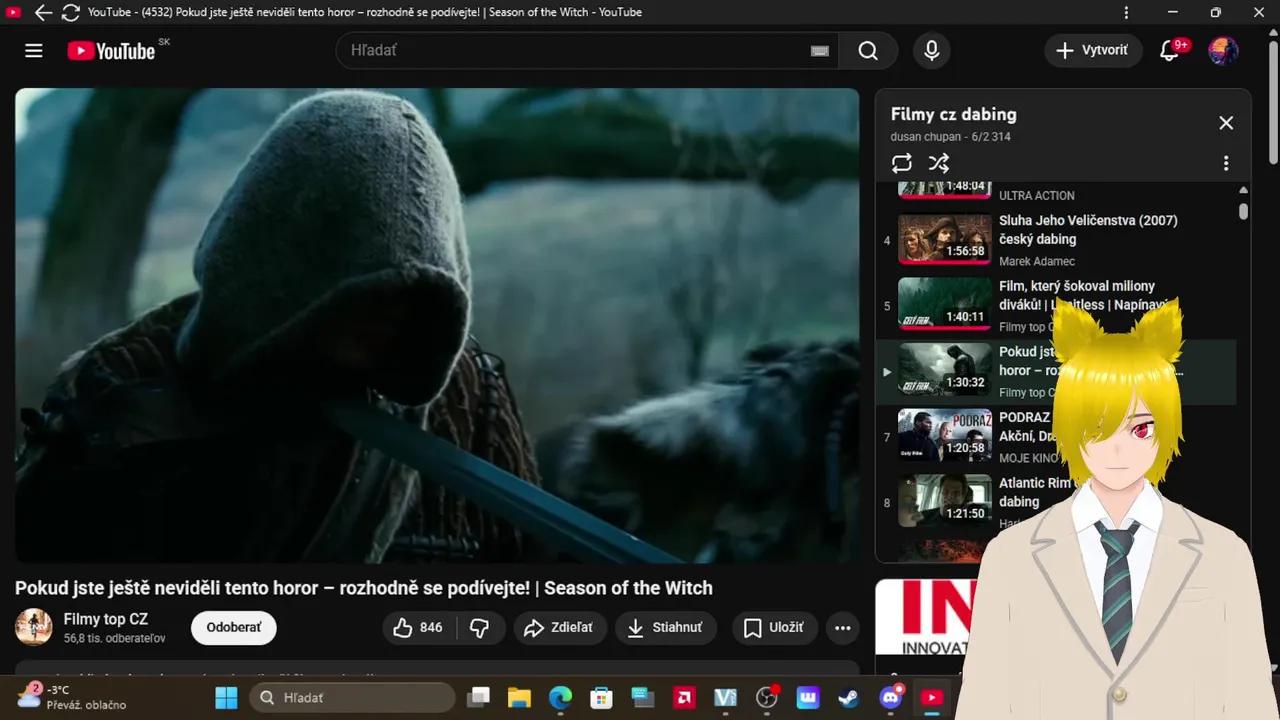Subscribe with Odoberať button

point(234,627)
